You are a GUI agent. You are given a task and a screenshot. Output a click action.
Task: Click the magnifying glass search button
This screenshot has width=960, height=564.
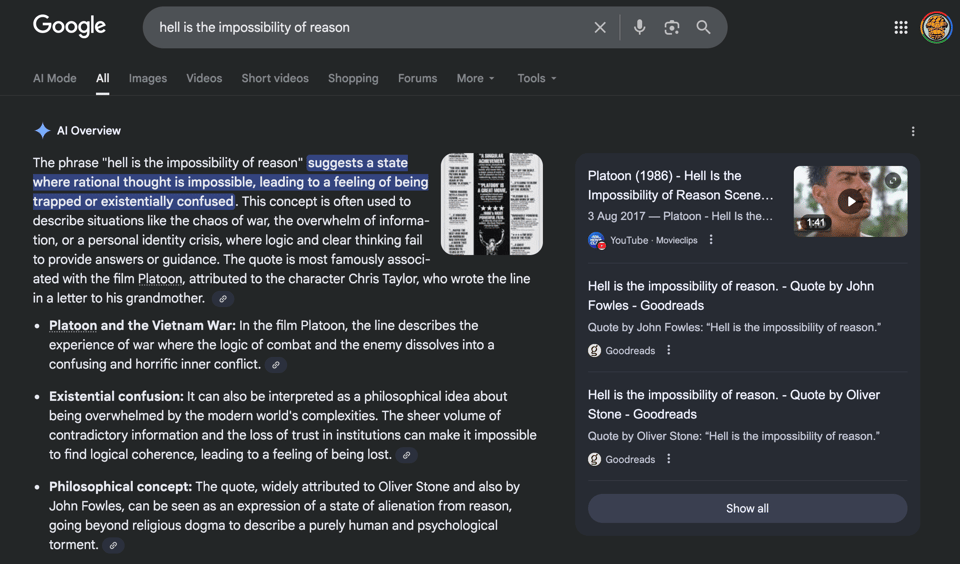(704, 28)
